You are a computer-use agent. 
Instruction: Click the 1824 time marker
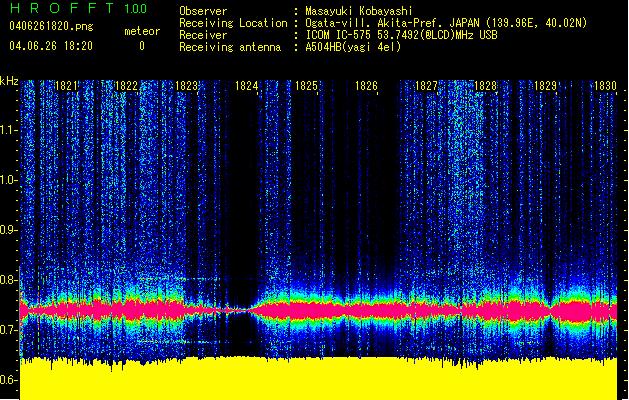coord(246,86)
